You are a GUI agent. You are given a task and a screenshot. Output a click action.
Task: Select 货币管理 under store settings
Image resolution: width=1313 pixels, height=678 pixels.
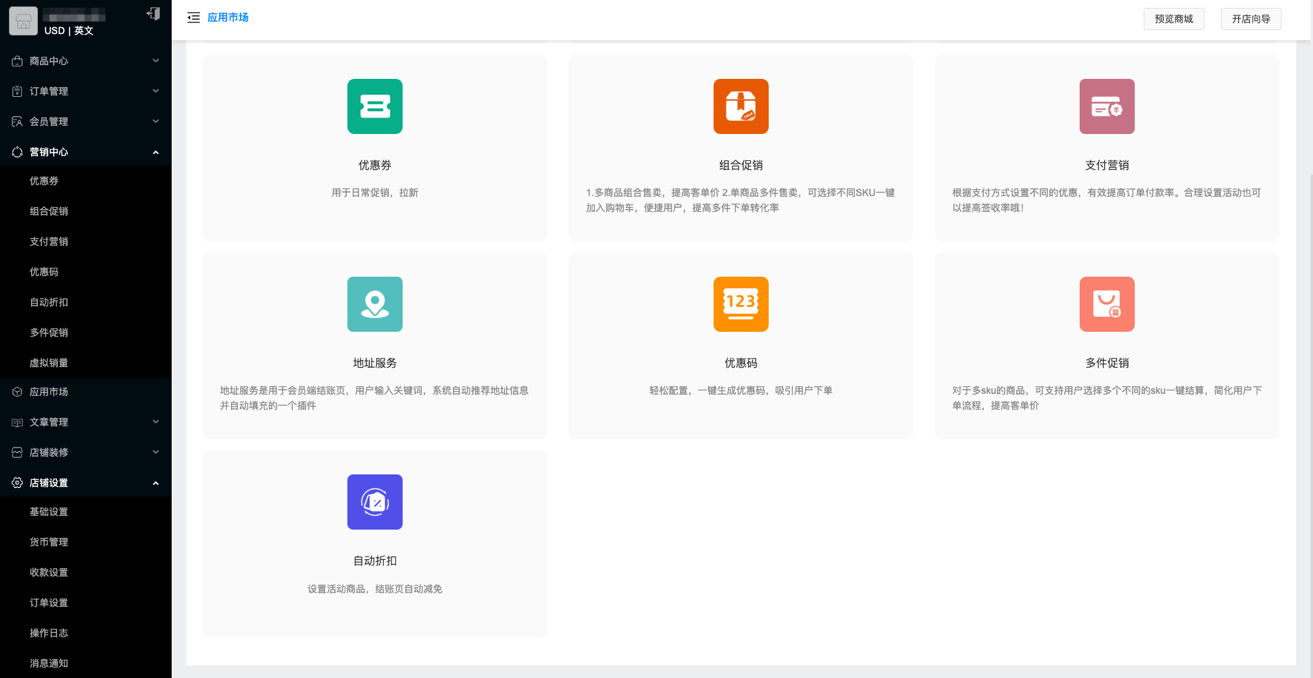click(x=49, y=542)
